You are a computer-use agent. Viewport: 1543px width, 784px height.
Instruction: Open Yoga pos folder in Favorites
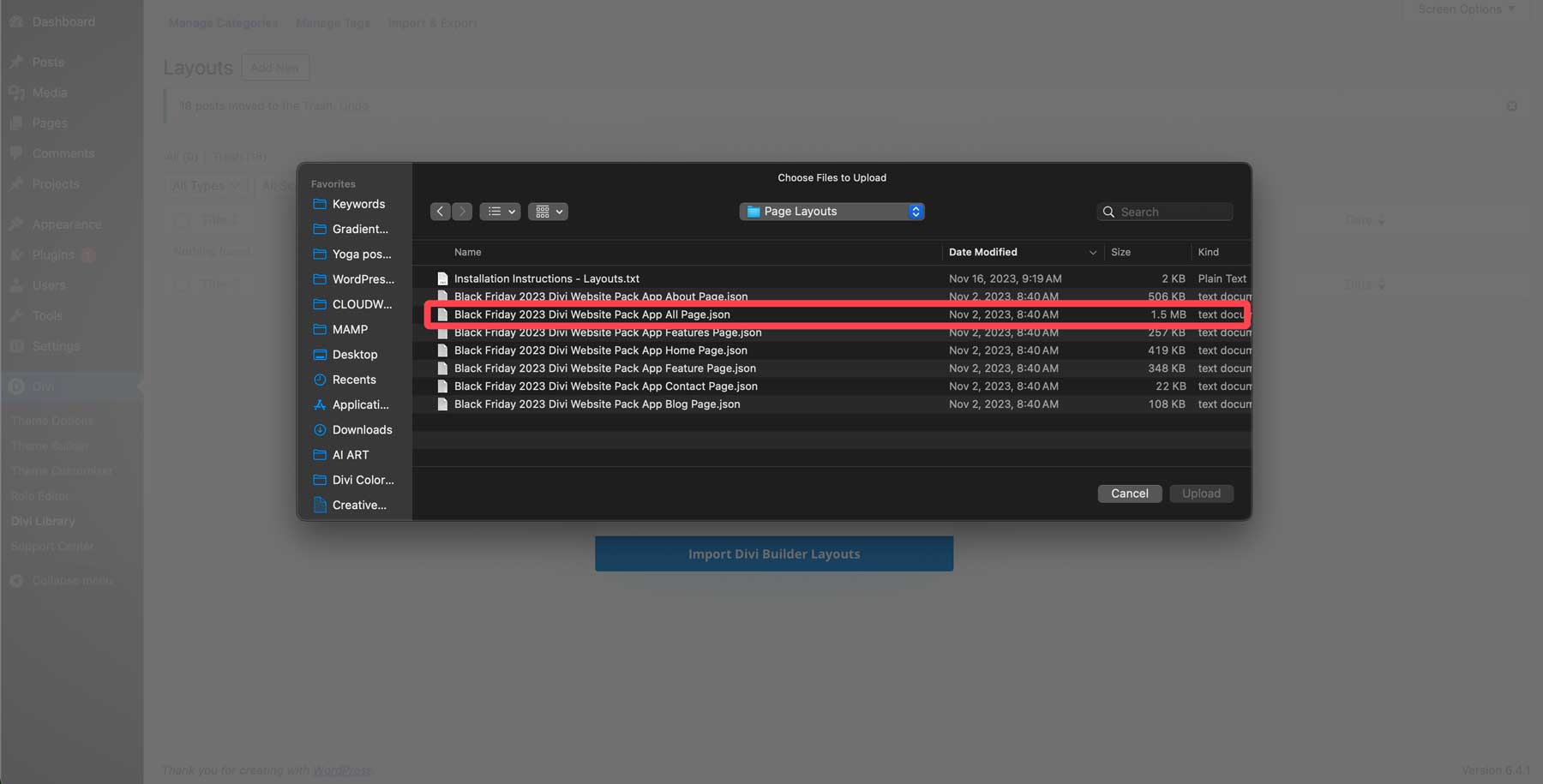352,254
